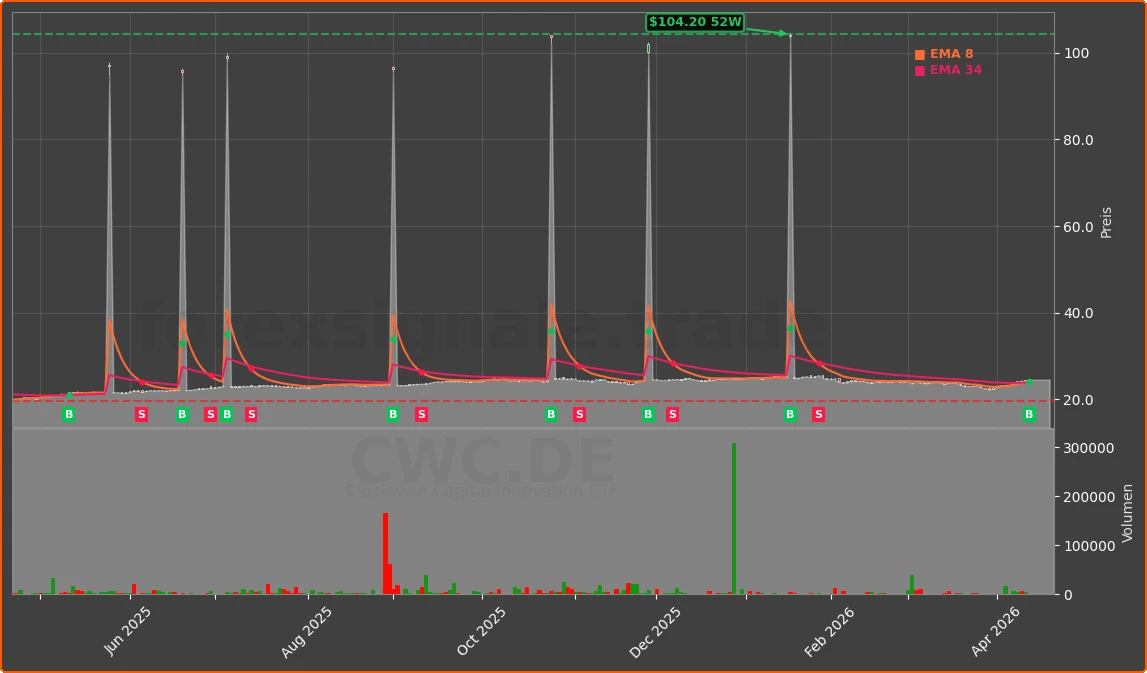Click the S sell marker near Dec 2025

click(x=672, y=414)
